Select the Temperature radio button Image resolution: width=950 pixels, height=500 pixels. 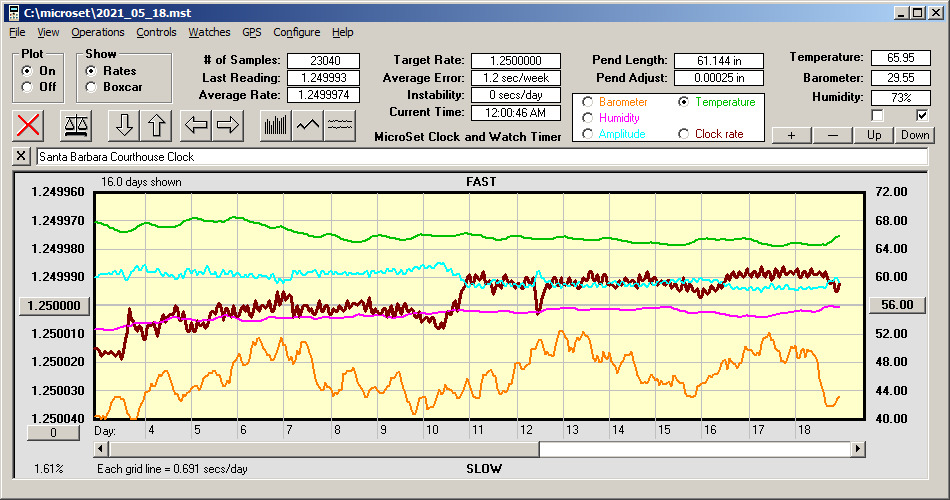[x=683, y=102]
